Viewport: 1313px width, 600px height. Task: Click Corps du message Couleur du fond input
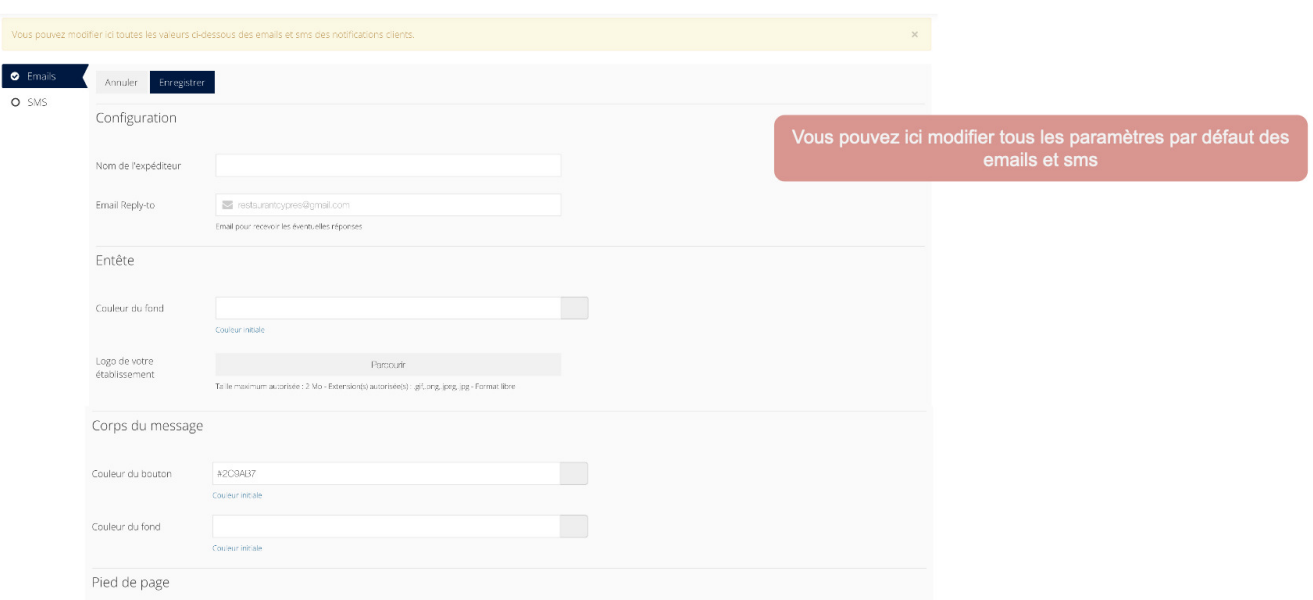[386, 526]
